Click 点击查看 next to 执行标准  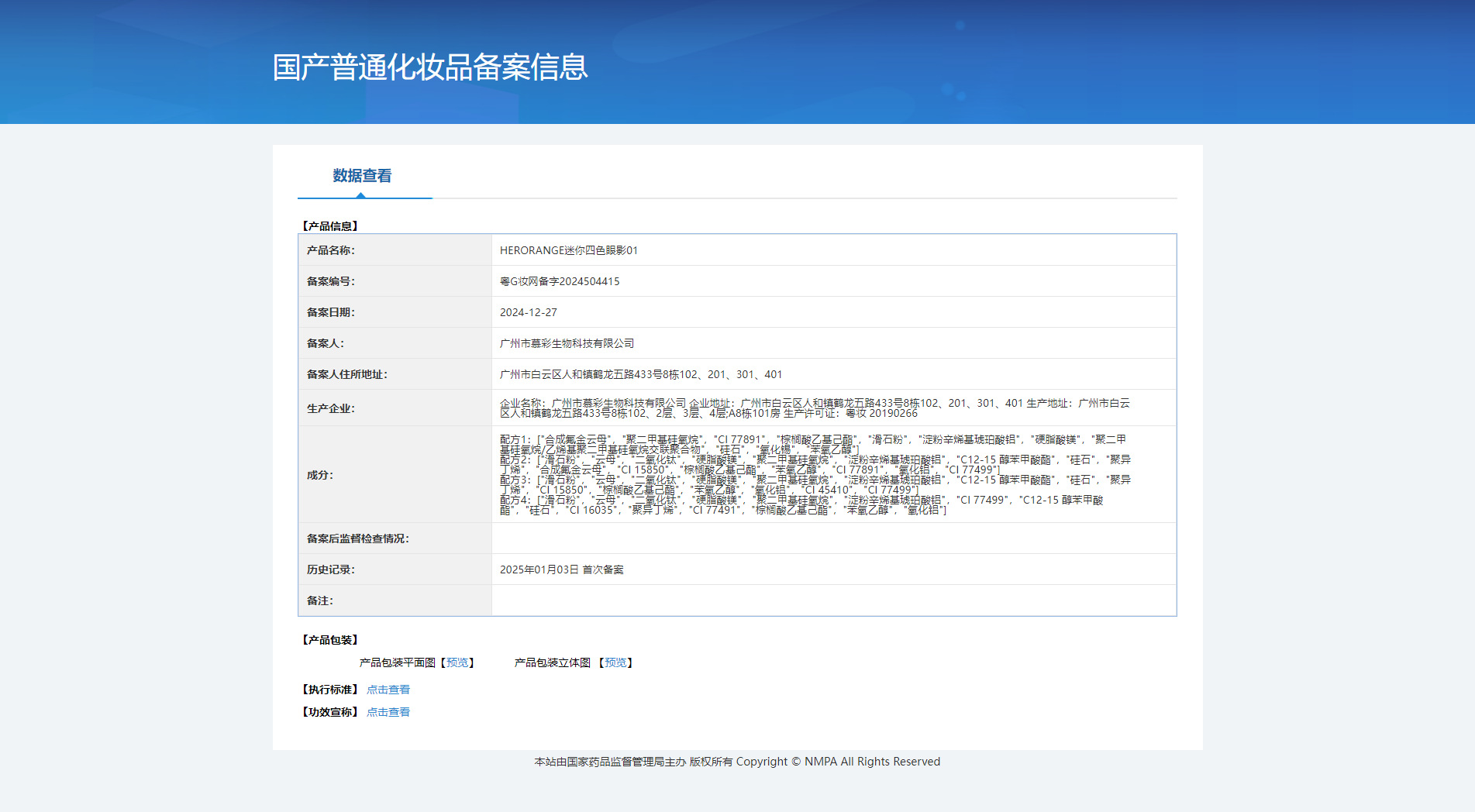point(388,690)
